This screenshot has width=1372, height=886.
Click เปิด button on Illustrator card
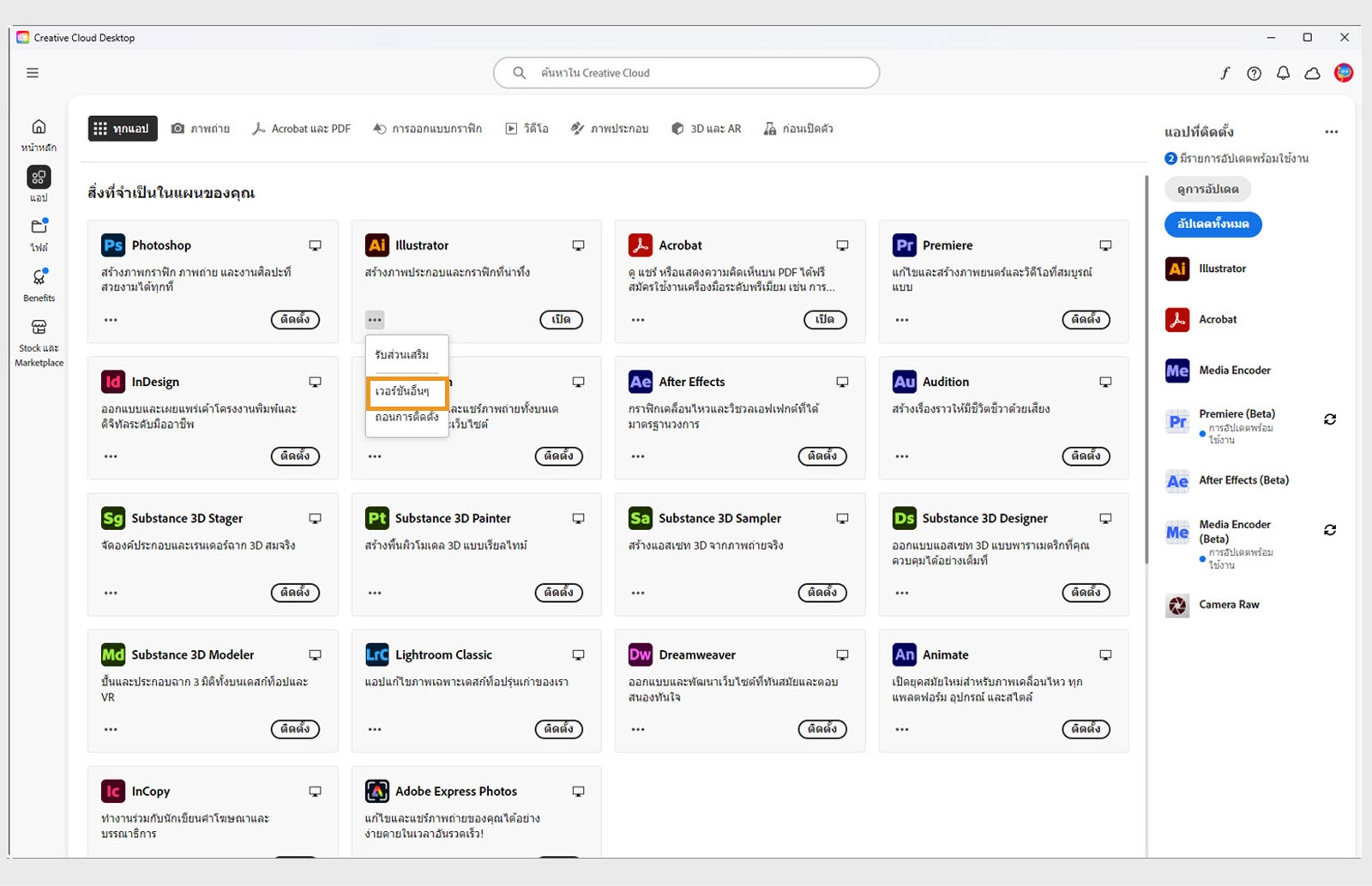[x=561, y=320]
